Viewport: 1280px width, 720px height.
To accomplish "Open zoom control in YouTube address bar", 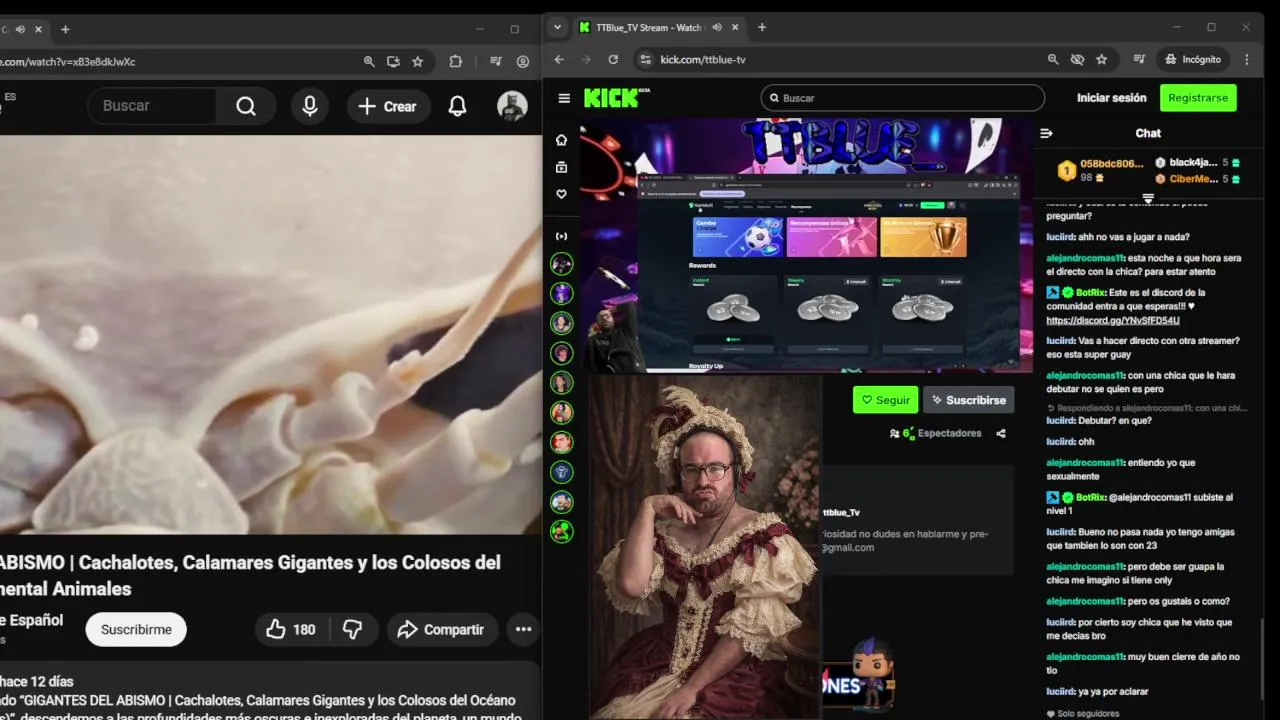I will click(x=369, y=61).
